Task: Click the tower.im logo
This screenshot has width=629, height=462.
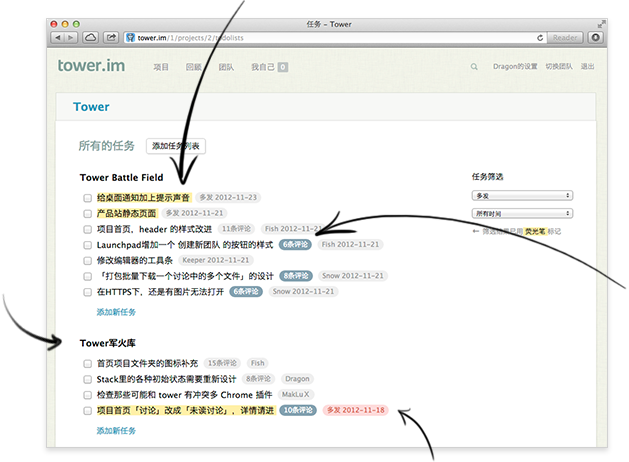Action: (91, 67)
